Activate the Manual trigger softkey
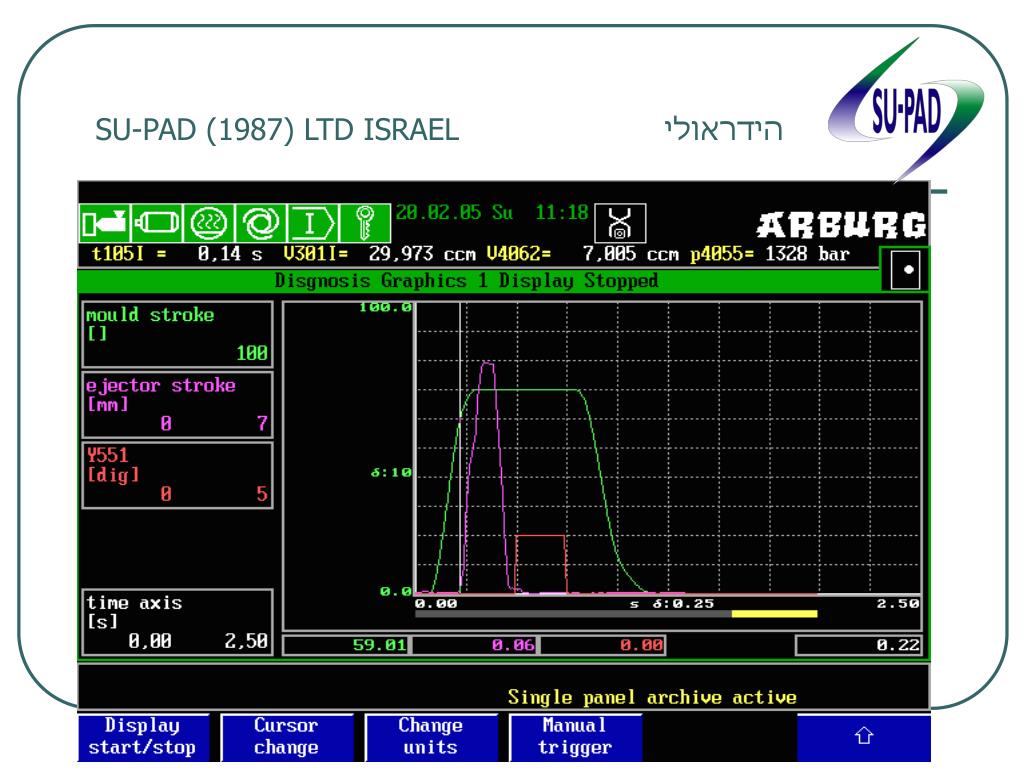 click(x=575, y=737)
